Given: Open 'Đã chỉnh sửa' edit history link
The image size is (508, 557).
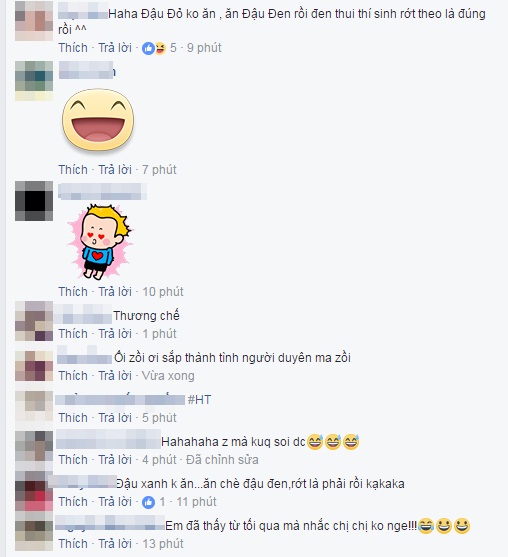Looking at the screenshot, I should coord(222,459).
